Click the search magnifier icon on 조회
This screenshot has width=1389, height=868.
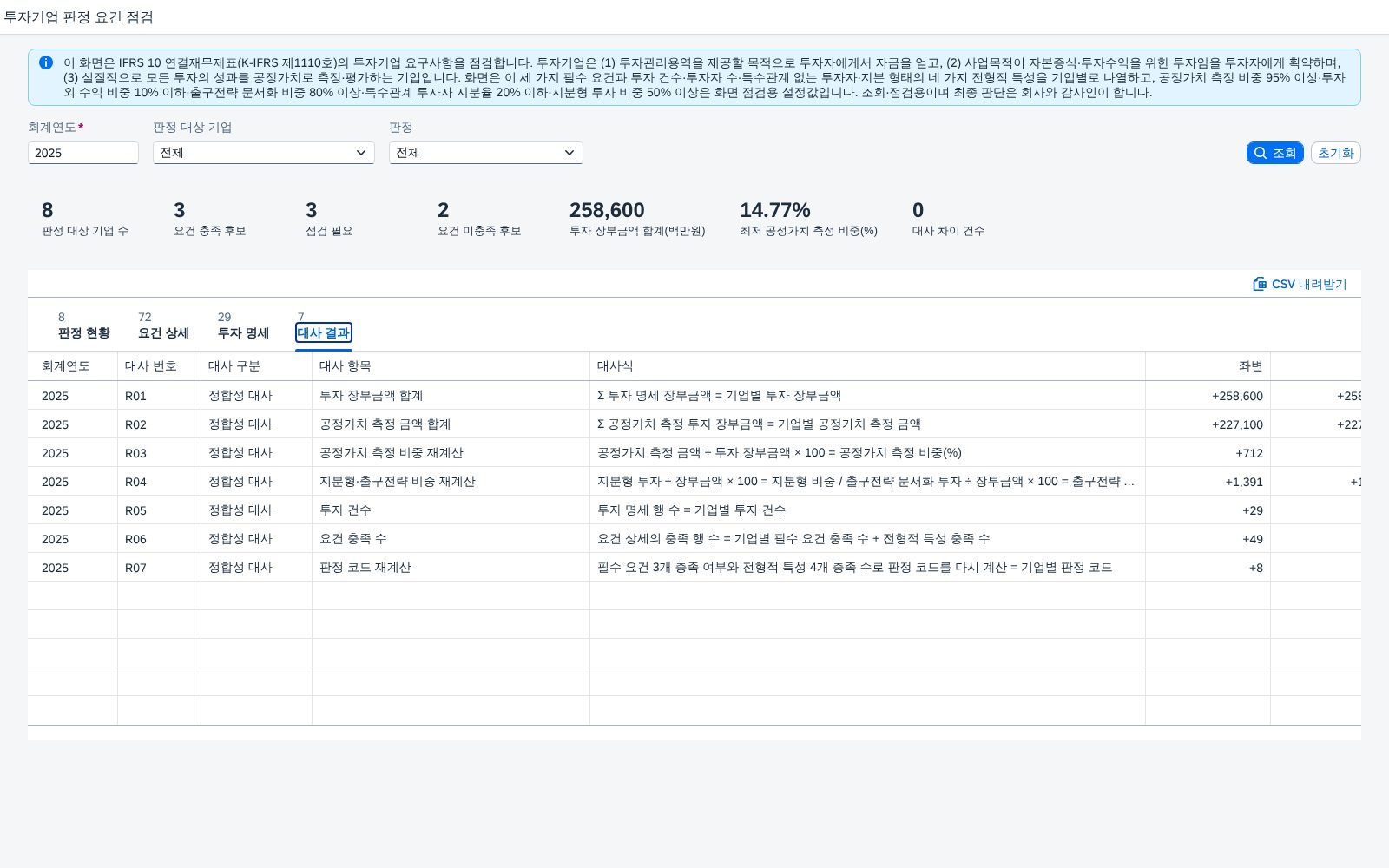point(1261,153)
